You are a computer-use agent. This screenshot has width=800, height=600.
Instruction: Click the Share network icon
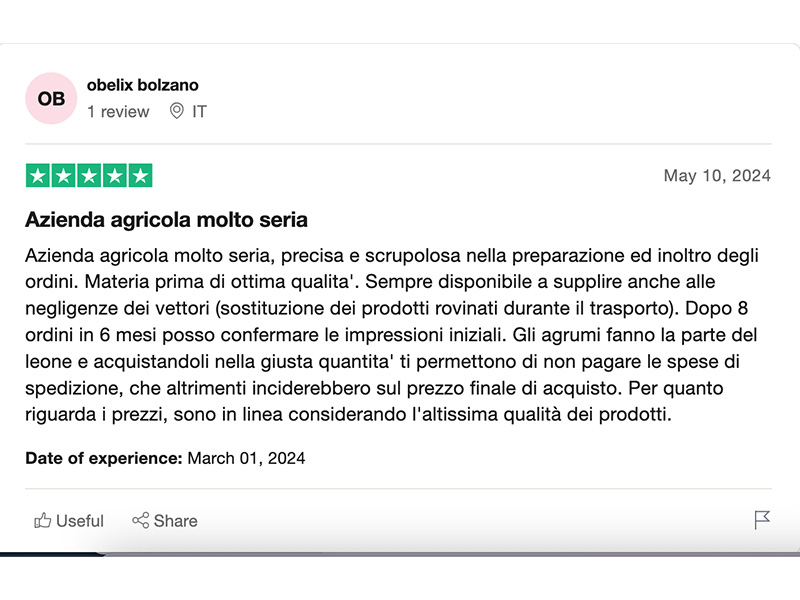tap(140, 520)
